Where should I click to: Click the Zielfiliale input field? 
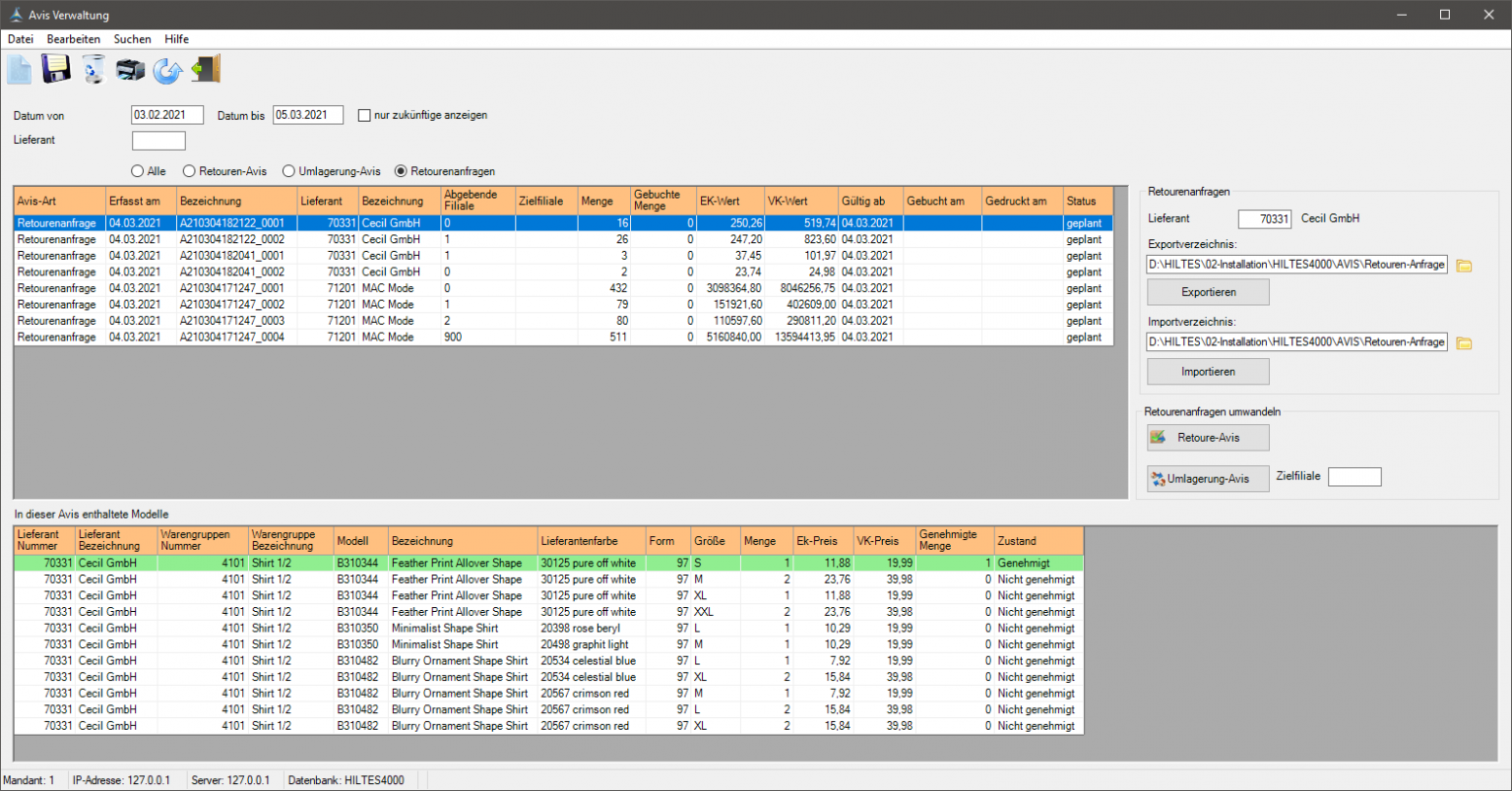click(1354, 477)
